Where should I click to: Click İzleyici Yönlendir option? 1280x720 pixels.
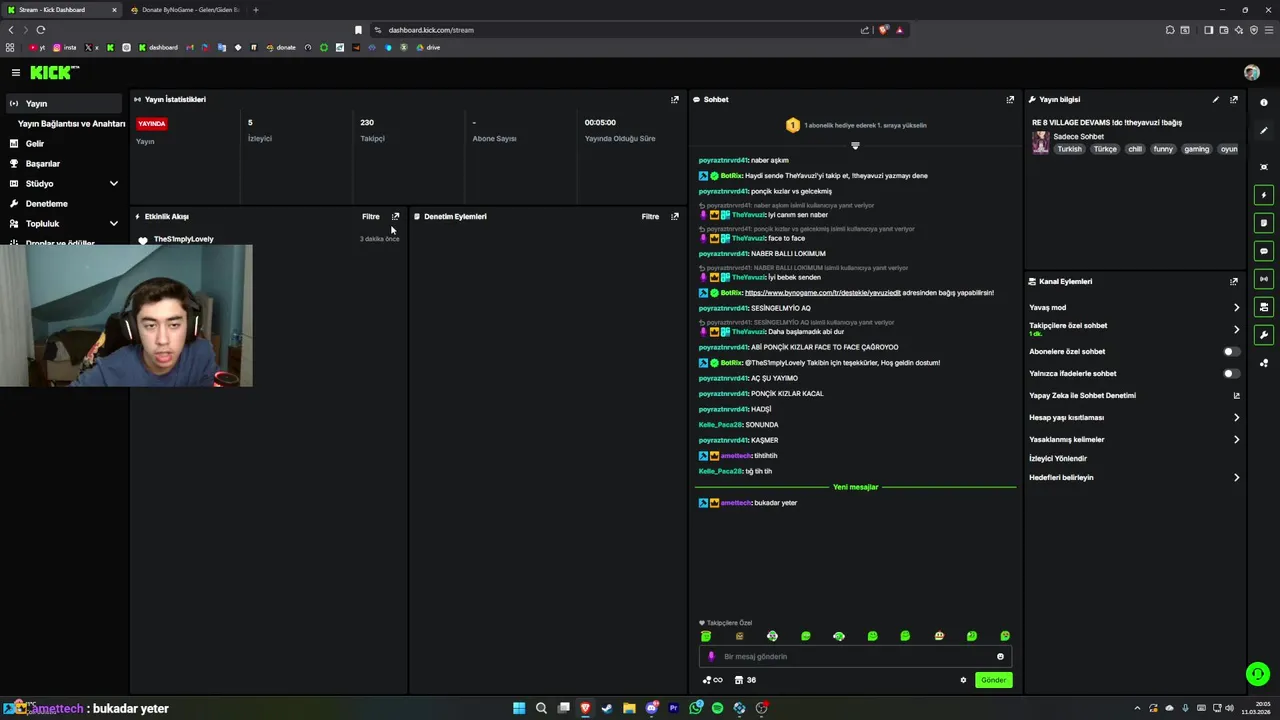click(1058, 459)
